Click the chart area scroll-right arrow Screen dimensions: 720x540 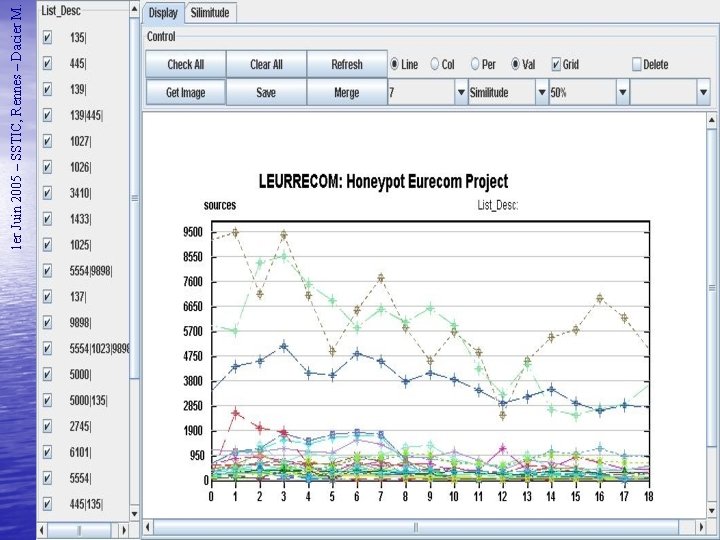pyautogui.click(x=701, y=527)
